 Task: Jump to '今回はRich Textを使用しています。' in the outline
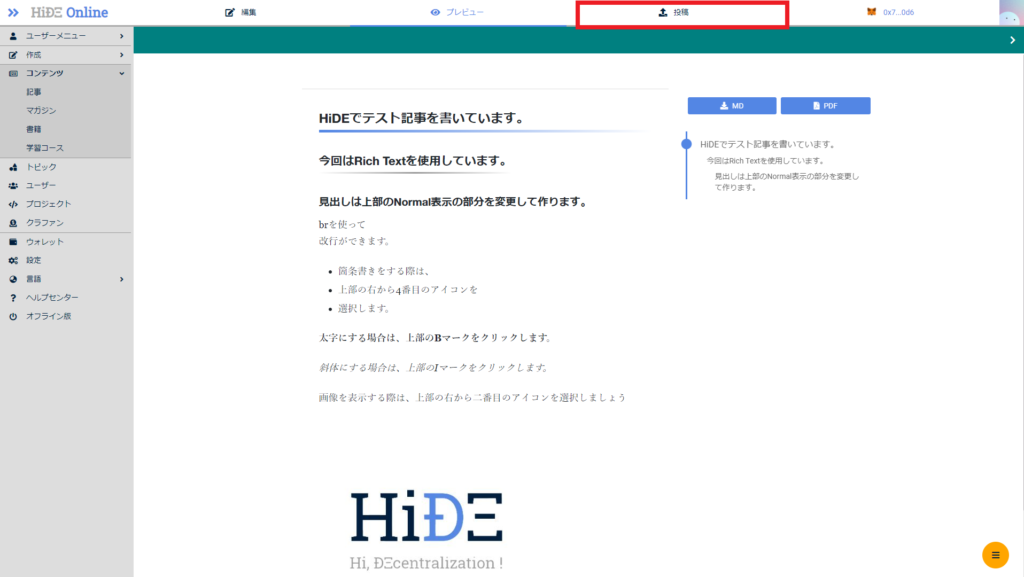(765, 161)
